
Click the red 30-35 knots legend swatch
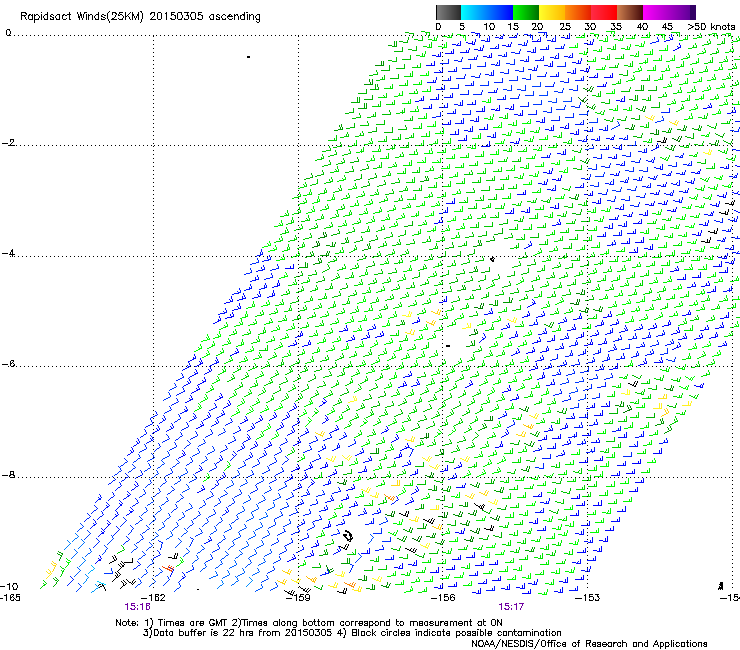tap(604, 12)
